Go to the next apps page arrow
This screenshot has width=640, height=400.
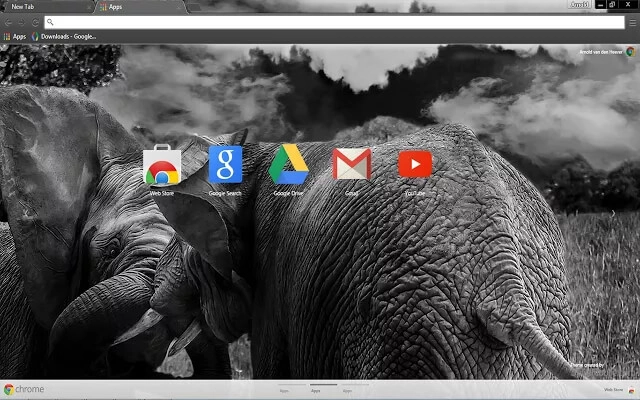coord(613,213)
